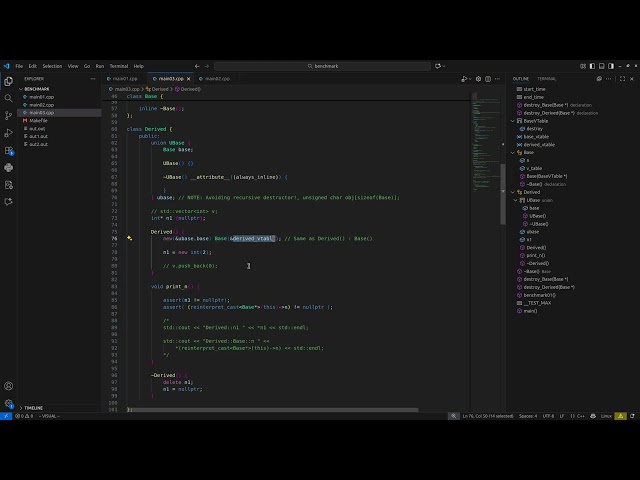Open the Python extension view
640x480 pixels.
point(9,167)
